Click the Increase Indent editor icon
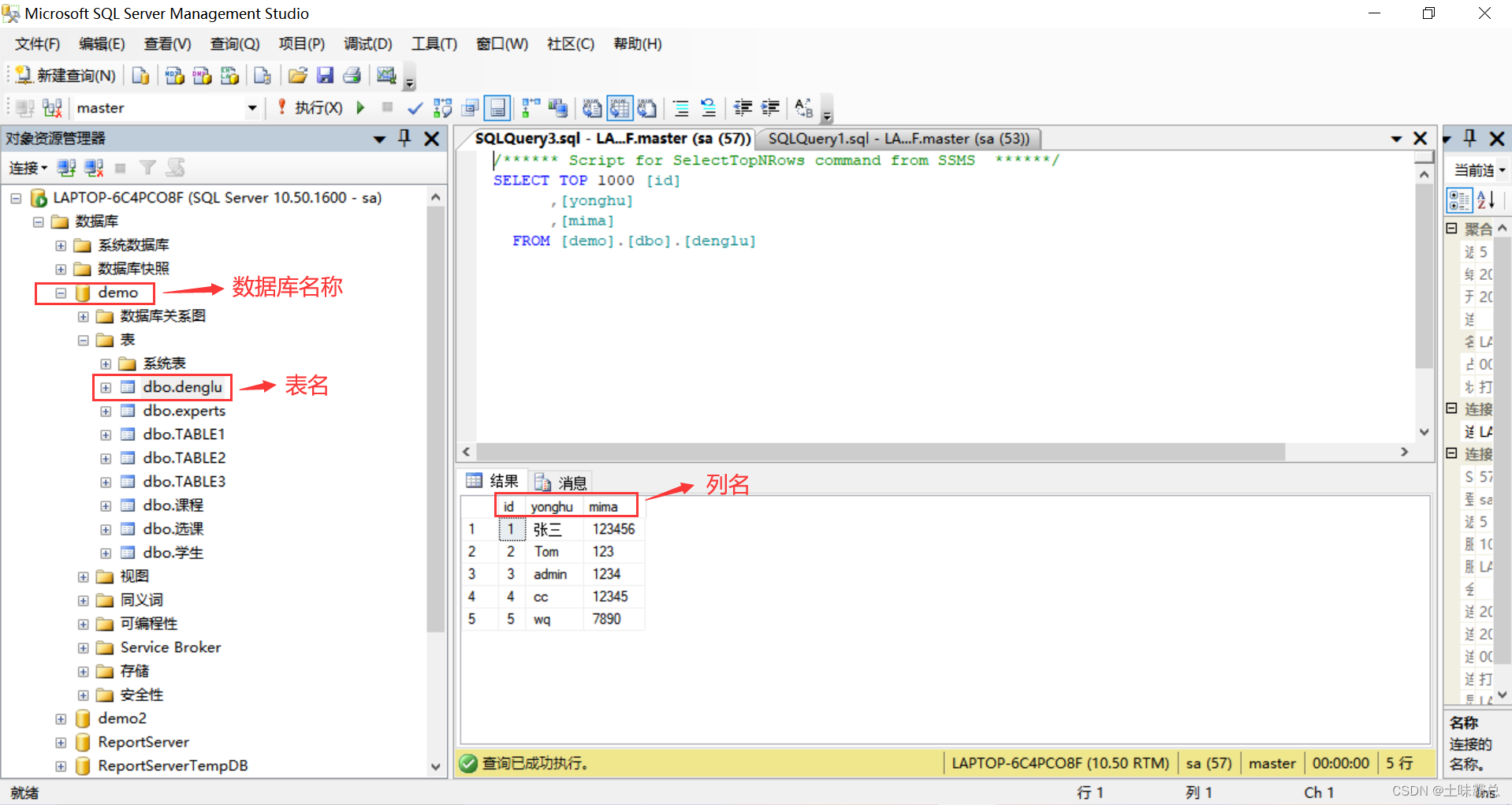The height and width of the screenshot is (805, 1512). coord(770,107)
